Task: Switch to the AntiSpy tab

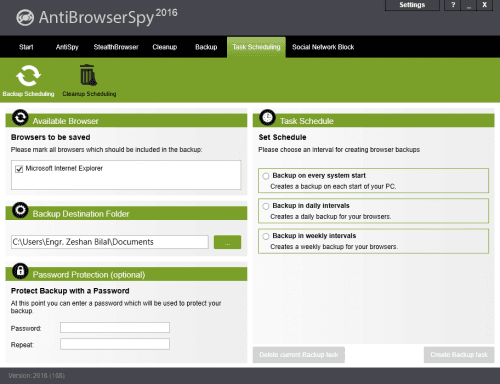Action: coord(67,47)
